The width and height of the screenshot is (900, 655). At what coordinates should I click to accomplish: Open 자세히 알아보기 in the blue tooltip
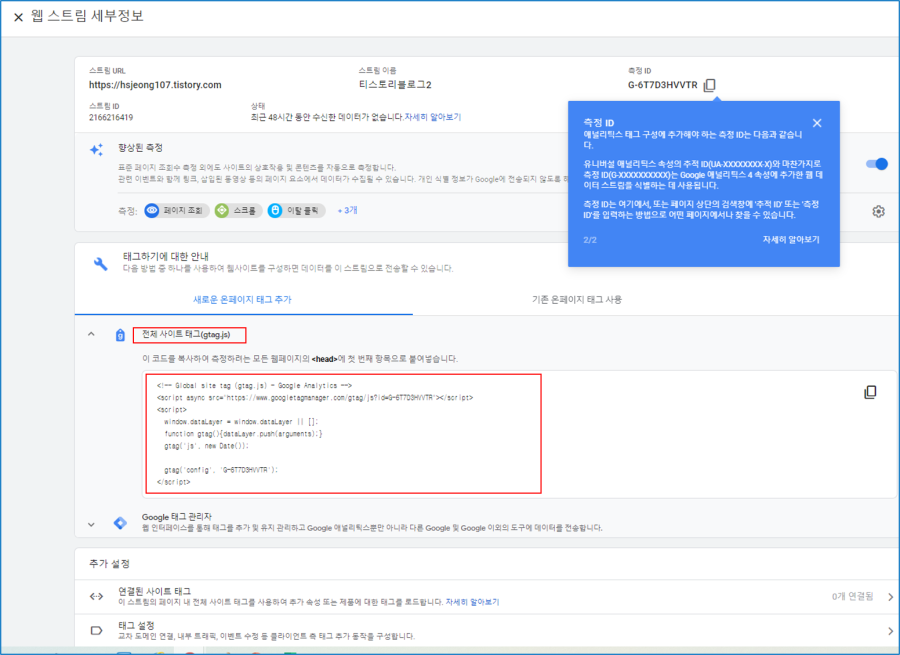(790, 239)
